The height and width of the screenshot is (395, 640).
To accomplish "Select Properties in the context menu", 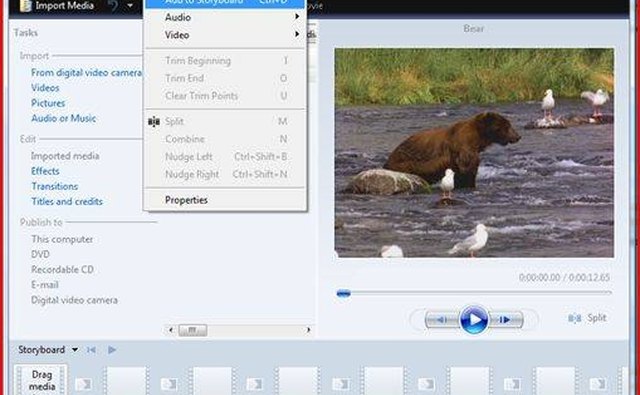I will click(x=225, y=200).
